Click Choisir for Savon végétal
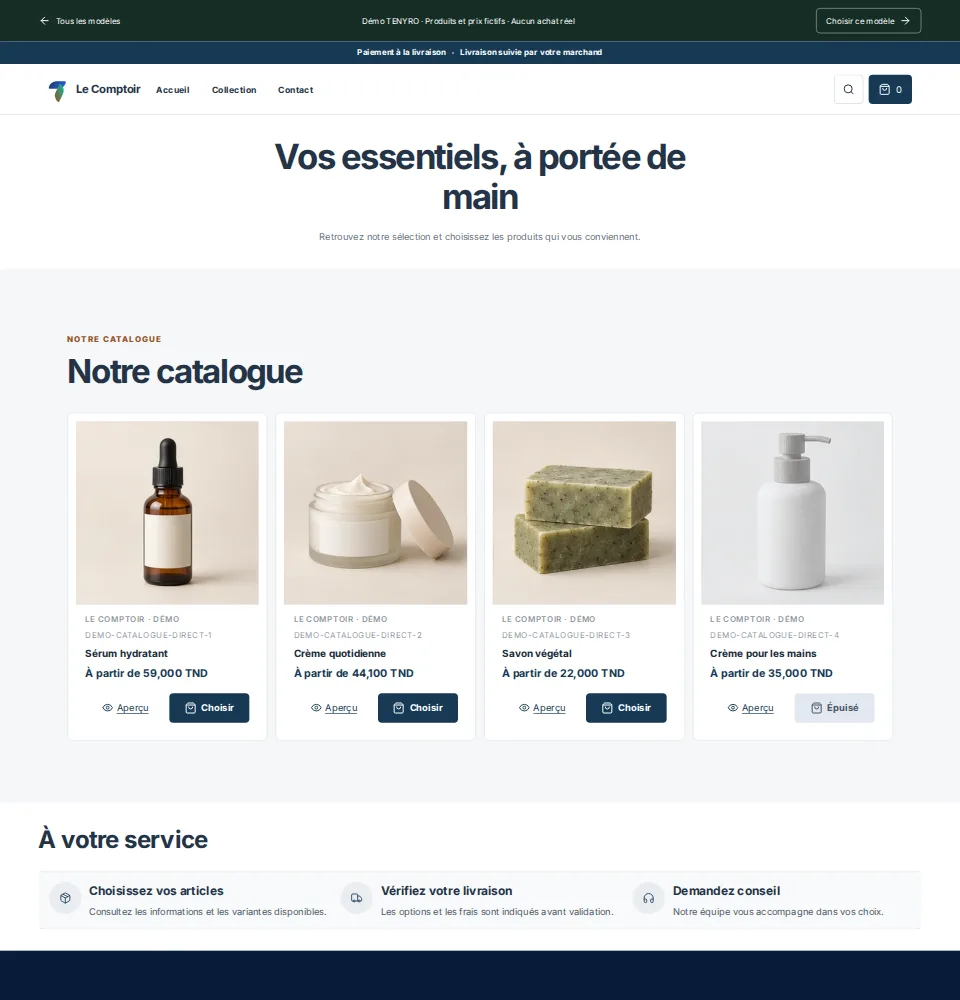 (x=626, y=708)
